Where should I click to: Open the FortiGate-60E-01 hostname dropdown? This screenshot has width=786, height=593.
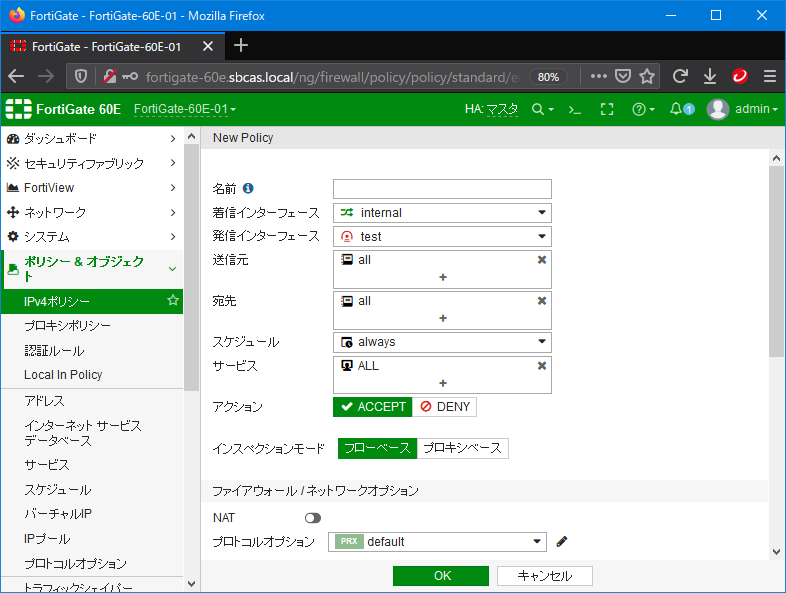184,109
